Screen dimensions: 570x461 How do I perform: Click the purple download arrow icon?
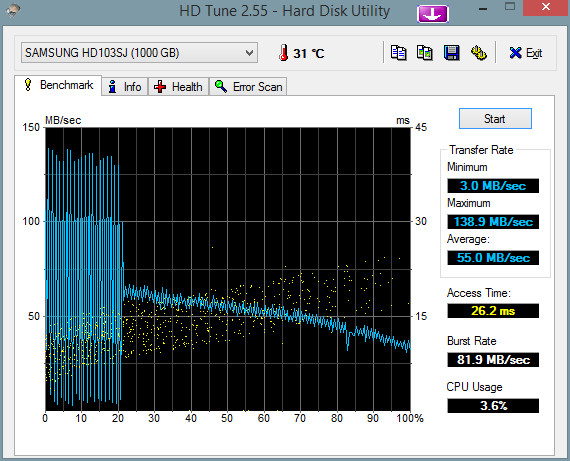pos(433,14)
